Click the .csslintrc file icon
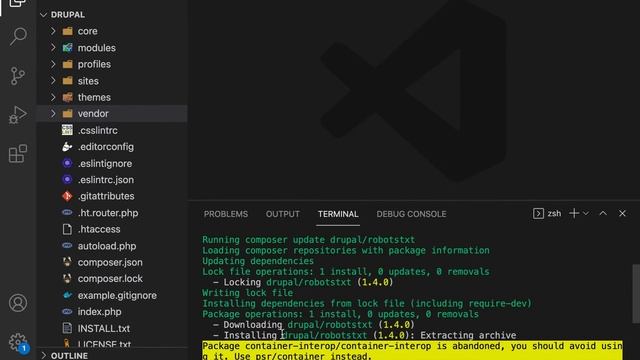Screen dimensions: 640x360 [x=67, y=130]
